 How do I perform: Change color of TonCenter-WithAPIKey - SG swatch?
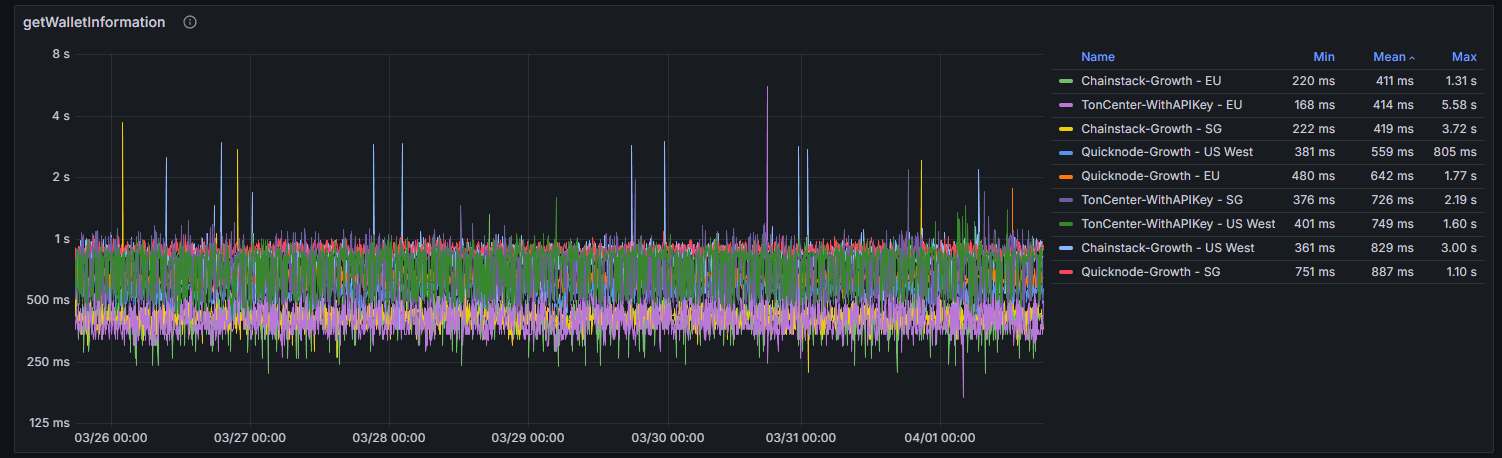[1066, 201]
